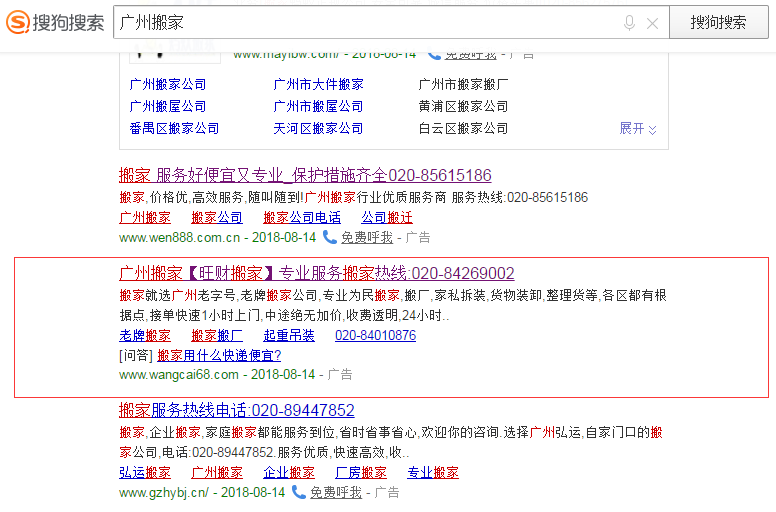
Task: Open 旺财搬家 result title link
Action: point(317,273)
